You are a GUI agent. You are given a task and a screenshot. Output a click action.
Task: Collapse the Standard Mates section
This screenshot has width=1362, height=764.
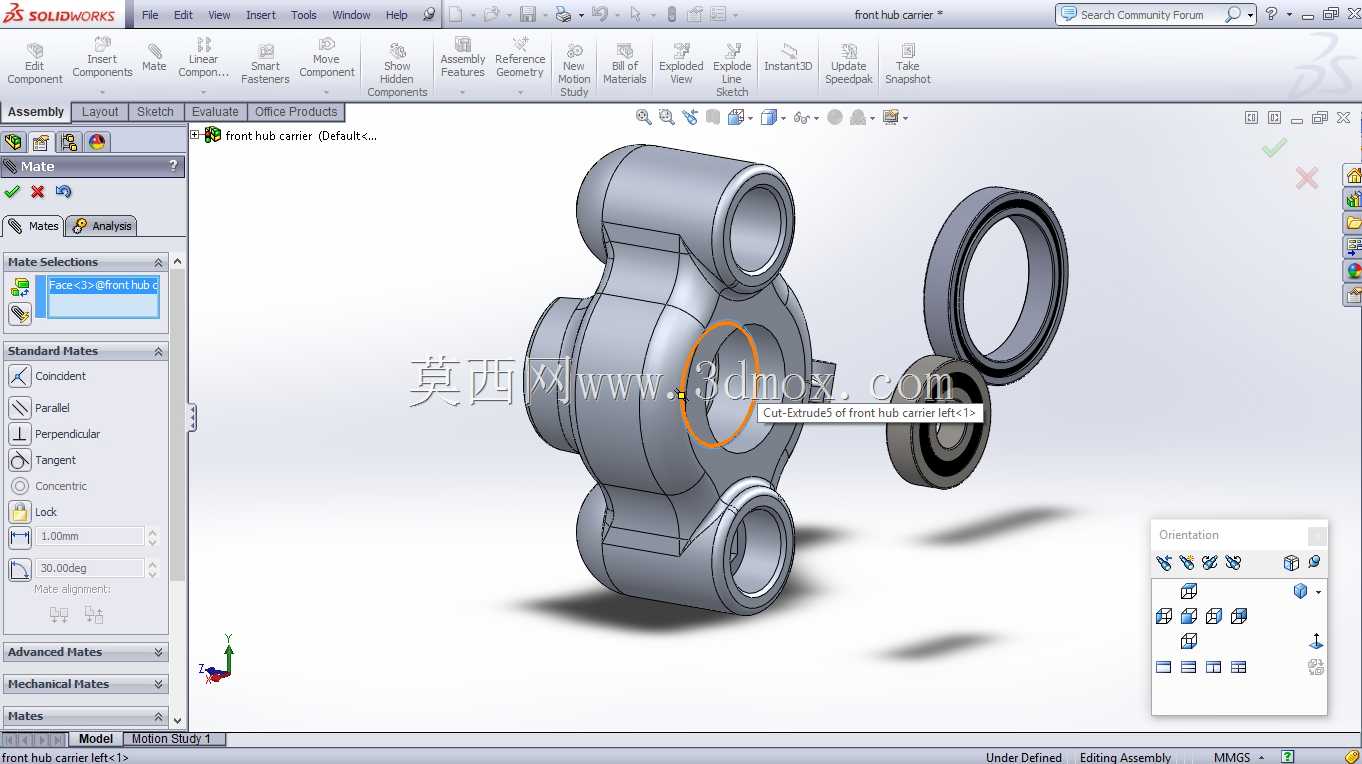(x=158, y=351)
